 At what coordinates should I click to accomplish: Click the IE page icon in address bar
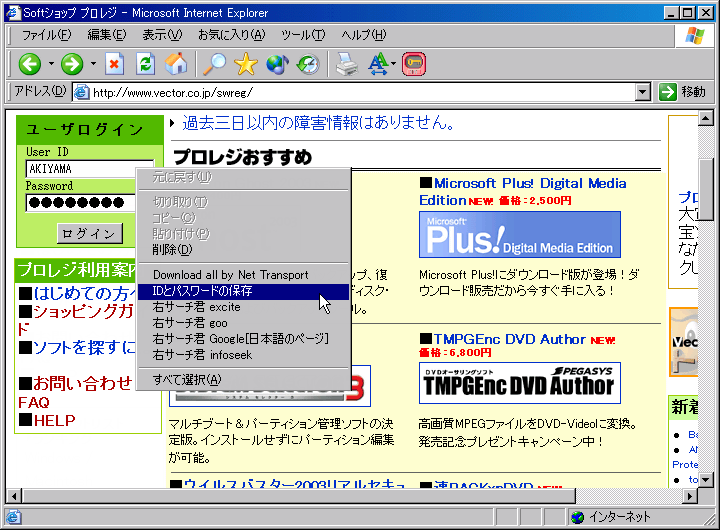[x=81, y=92]
